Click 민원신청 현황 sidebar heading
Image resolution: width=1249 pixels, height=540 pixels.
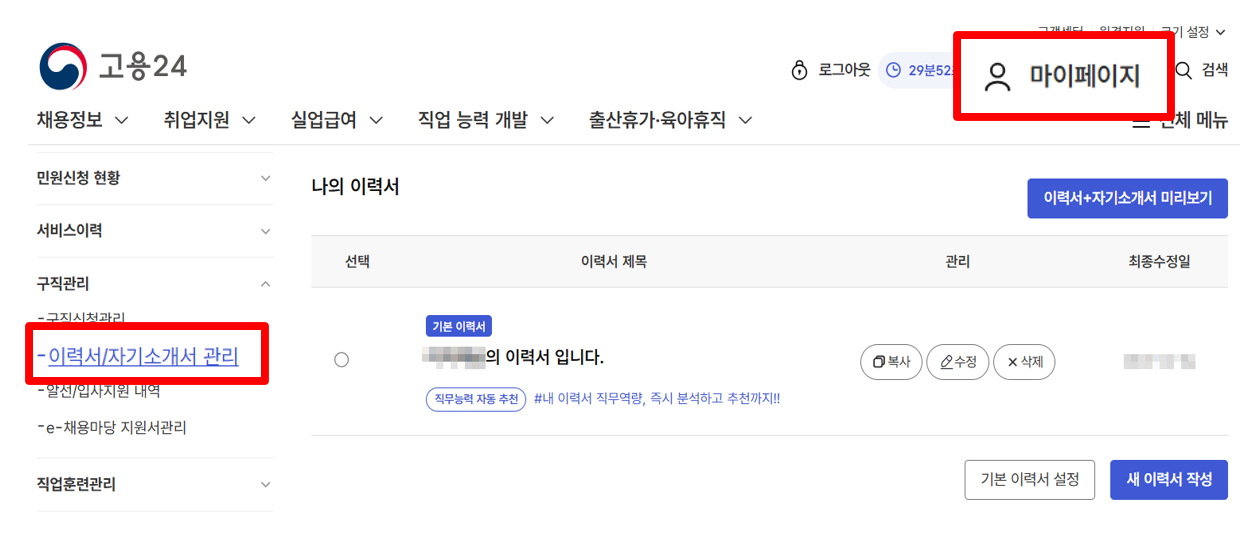pyautogui.click(x=79, y=178)
